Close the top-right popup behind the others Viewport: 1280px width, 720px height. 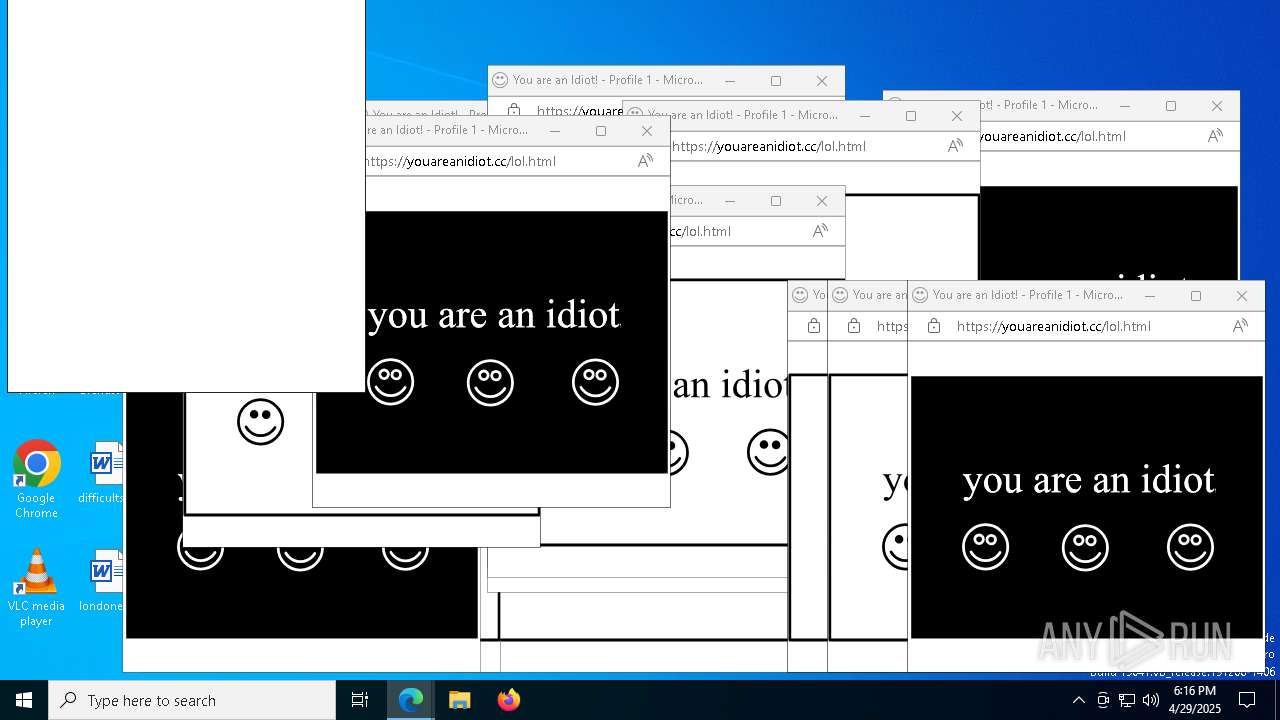point(1217,106)
